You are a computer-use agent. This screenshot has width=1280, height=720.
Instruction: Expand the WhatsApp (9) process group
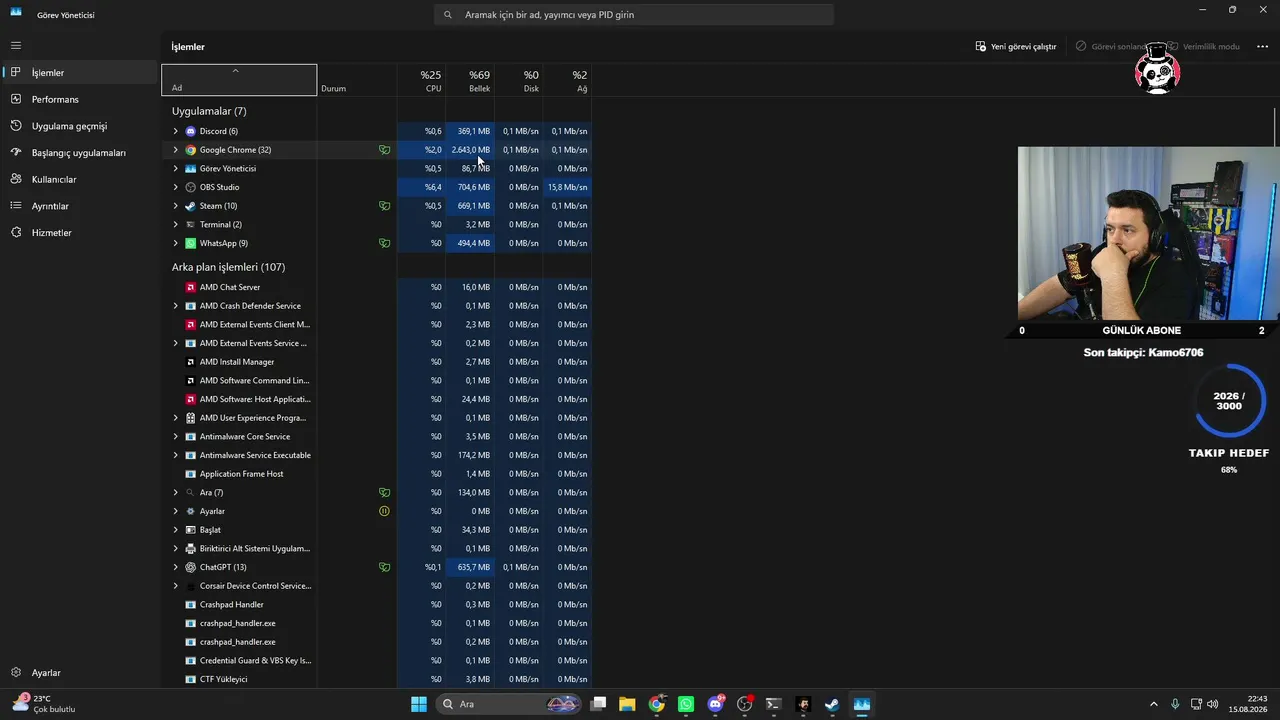coord(175,243)
